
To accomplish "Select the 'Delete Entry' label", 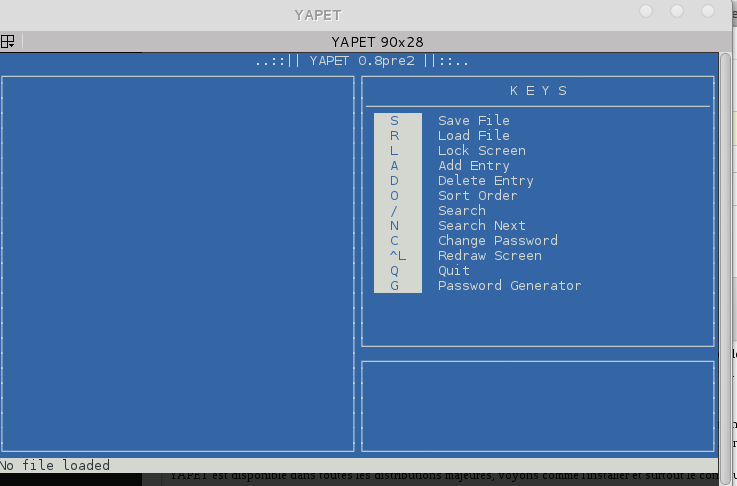I will tap(486, 181).
